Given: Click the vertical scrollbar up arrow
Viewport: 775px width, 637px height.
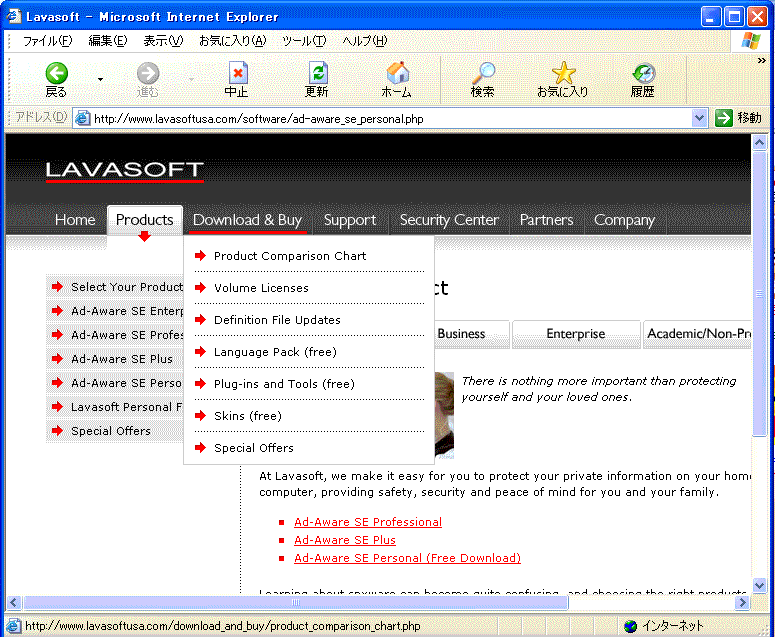Looking at the screenshot, I should 759,142.
